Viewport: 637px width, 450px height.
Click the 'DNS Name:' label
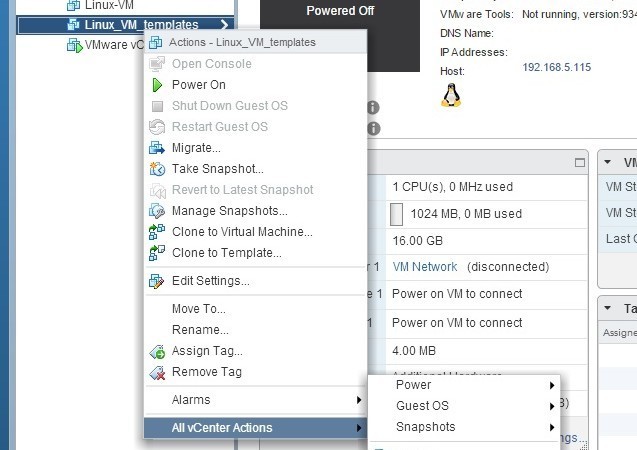[467, 33]
